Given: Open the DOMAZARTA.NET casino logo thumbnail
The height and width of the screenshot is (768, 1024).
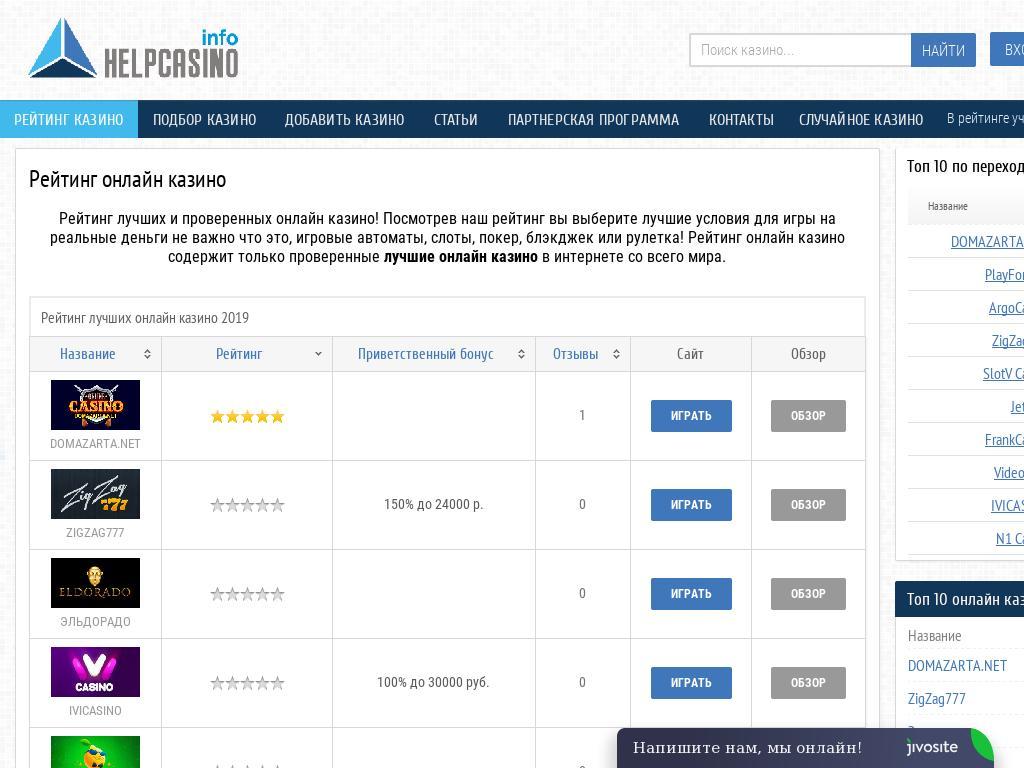Looking at the screenshot, I should pos(95,405).
